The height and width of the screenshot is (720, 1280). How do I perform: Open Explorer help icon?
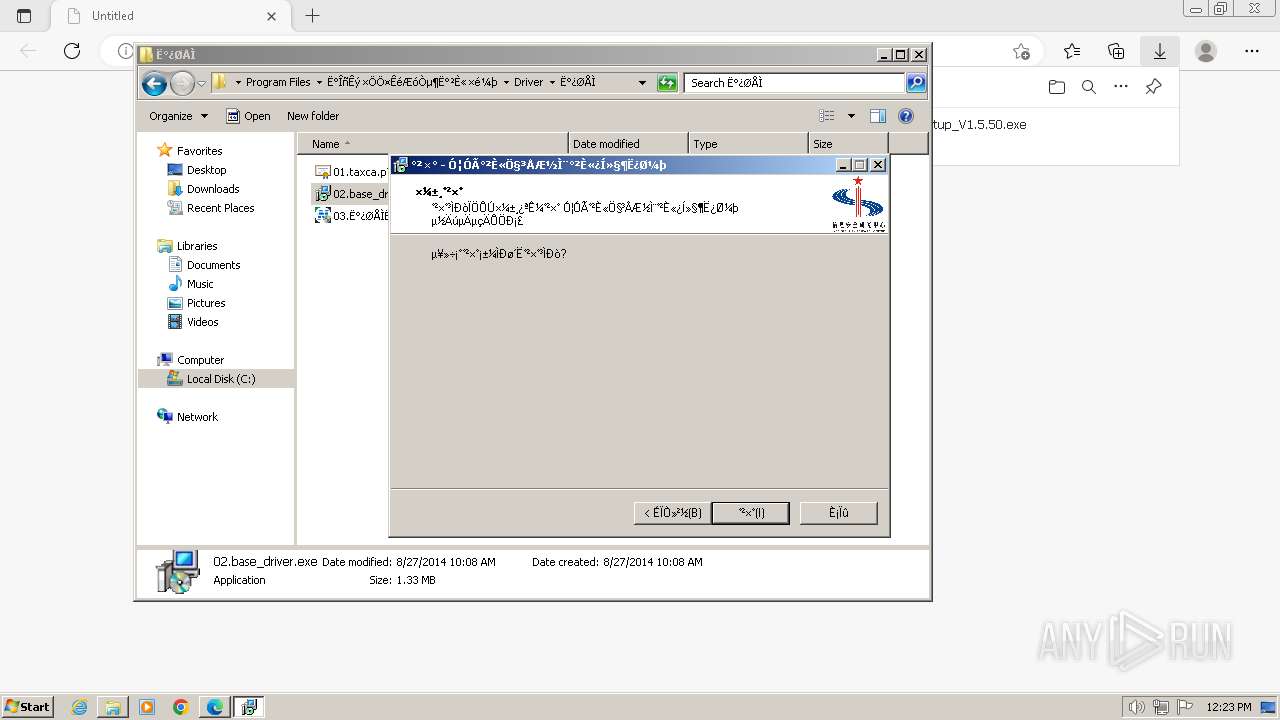tap(906, 116)
